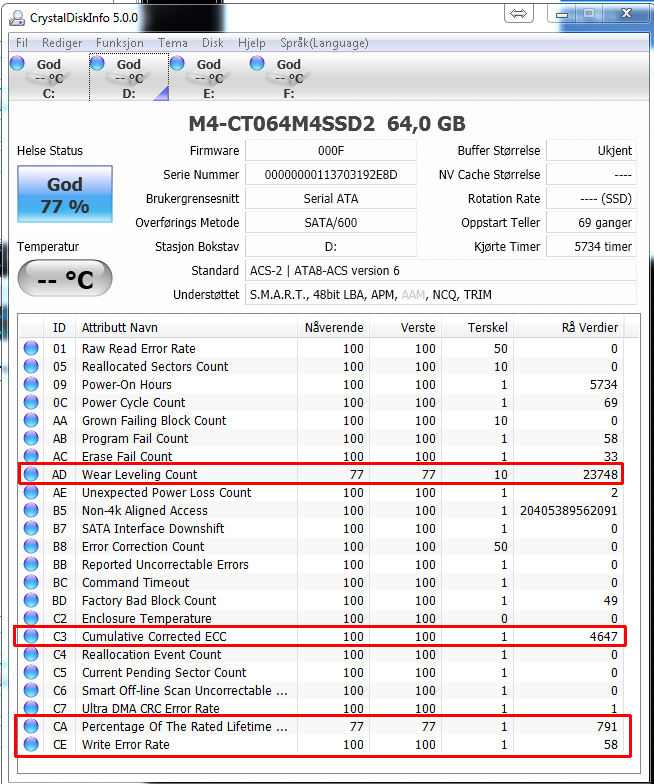Click the Firmware value 000F field
The height and width of the screenshot is (784, 654).
pos(330,150)
